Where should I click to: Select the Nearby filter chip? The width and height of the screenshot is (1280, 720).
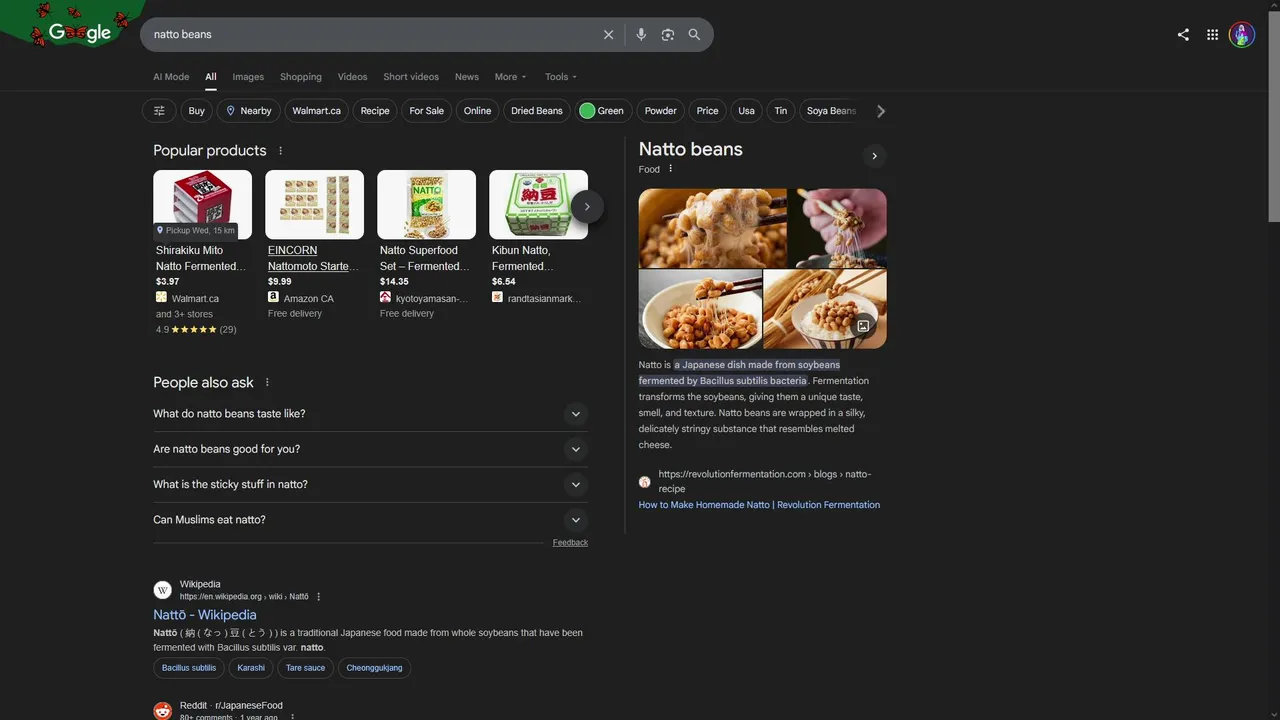pyautogui.click(x=248, y=111)
